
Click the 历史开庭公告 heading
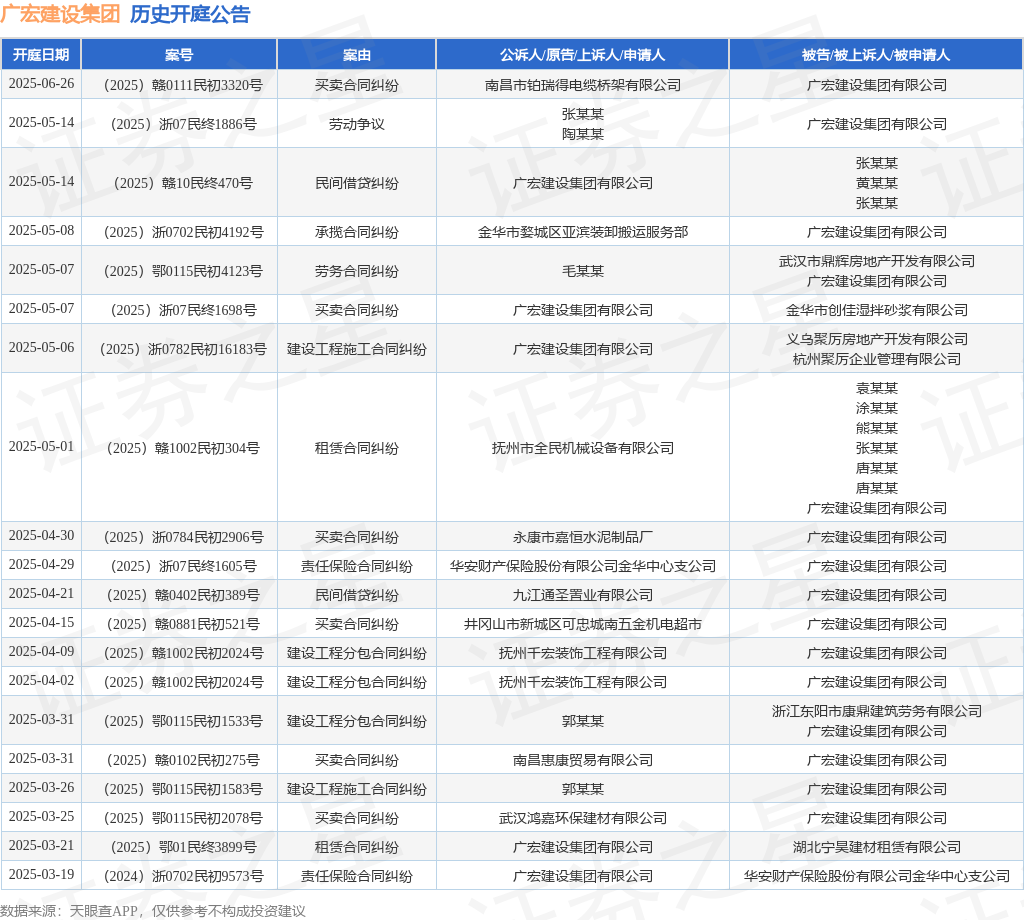tap(190, 14)
